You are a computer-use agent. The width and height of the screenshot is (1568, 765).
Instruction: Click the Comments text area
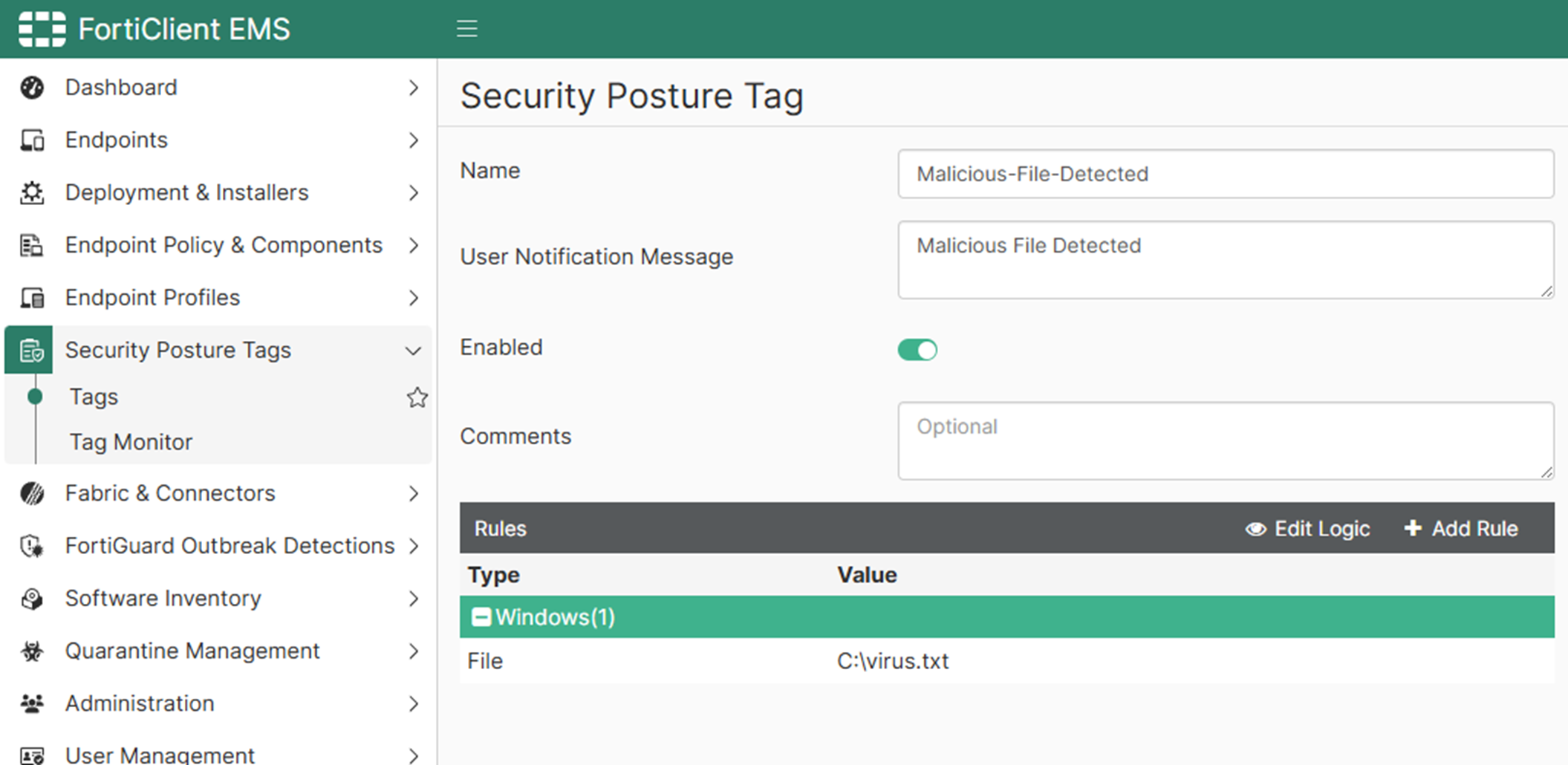pos(1225,440)
